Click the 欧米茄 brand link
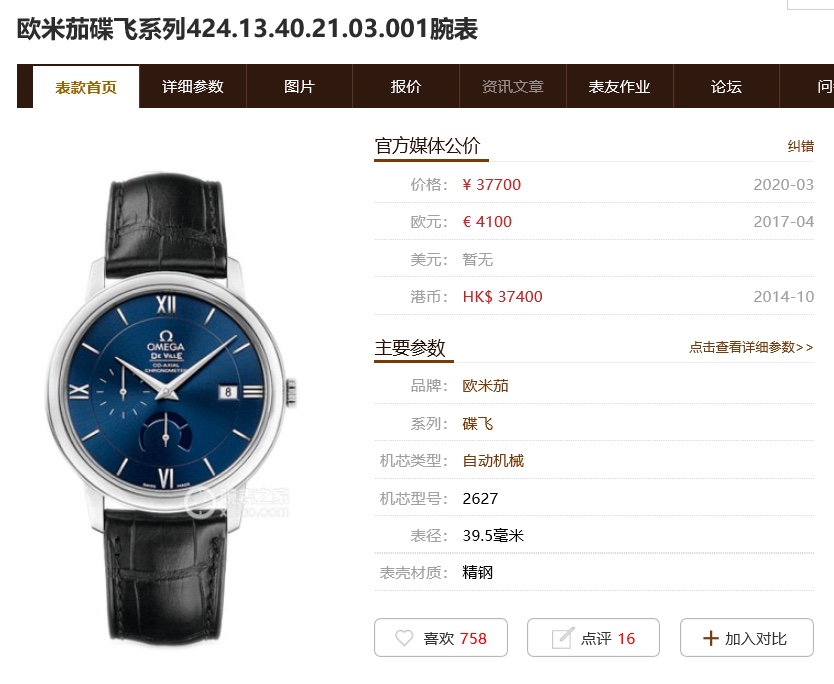Image resolution: width=834 pixels, height=684 pixels. point(485,386)
